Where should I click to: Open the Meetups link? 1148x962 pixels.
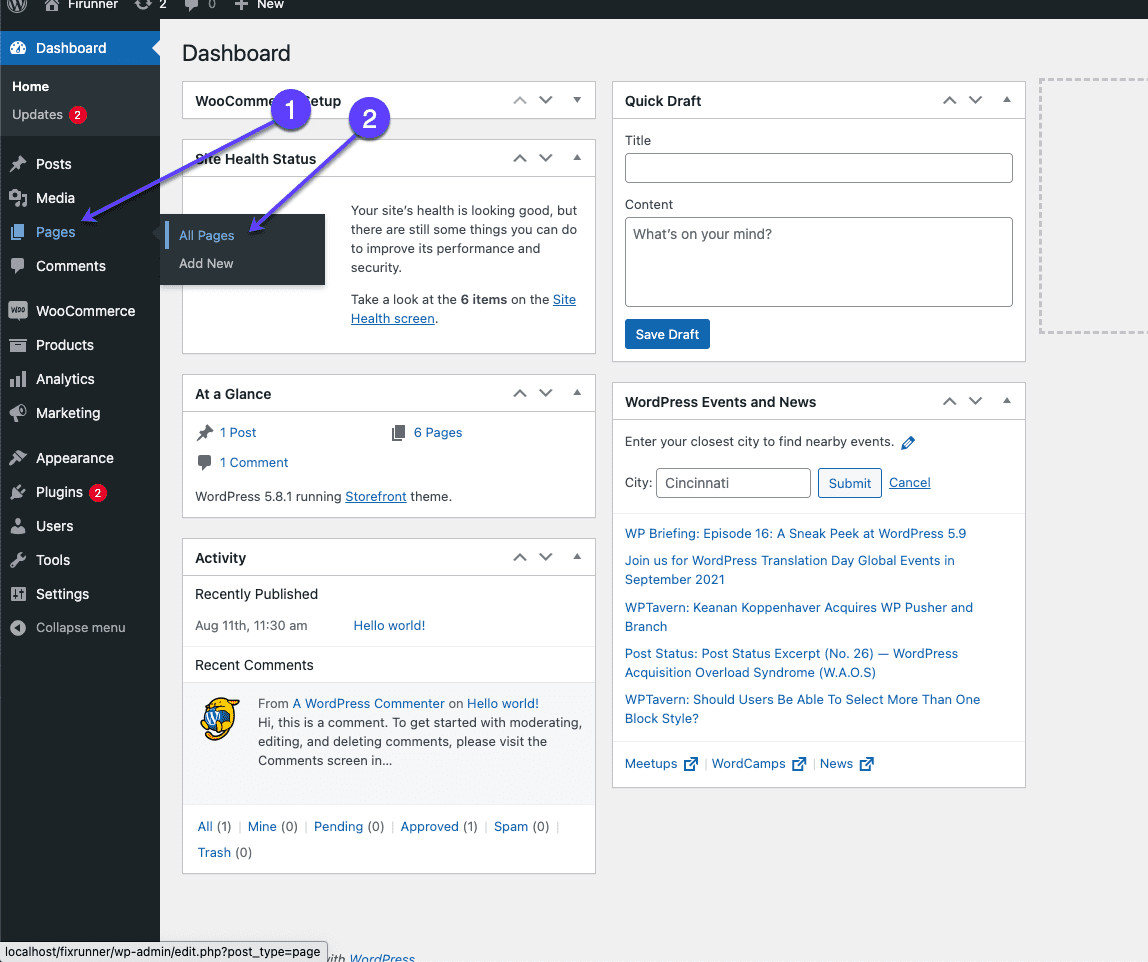(651, 764)
